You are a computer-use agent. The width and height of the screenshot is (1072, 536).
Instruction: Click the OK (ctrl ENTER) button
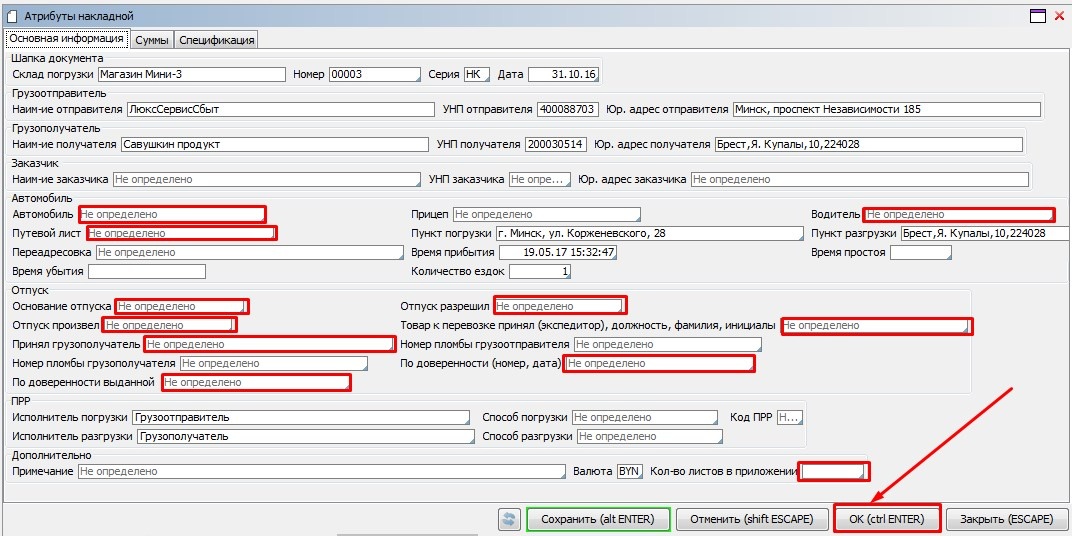coord(886,519)
